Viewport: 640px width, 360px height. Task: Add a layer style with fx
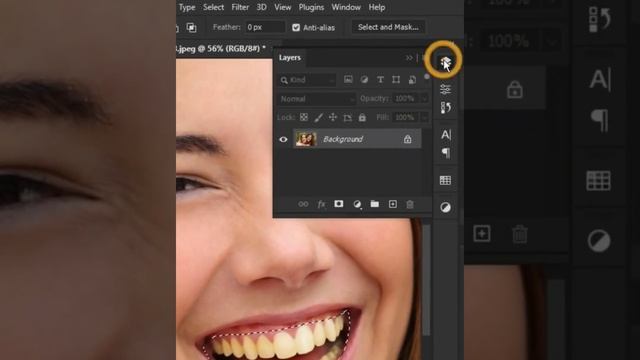click(321, 204)
